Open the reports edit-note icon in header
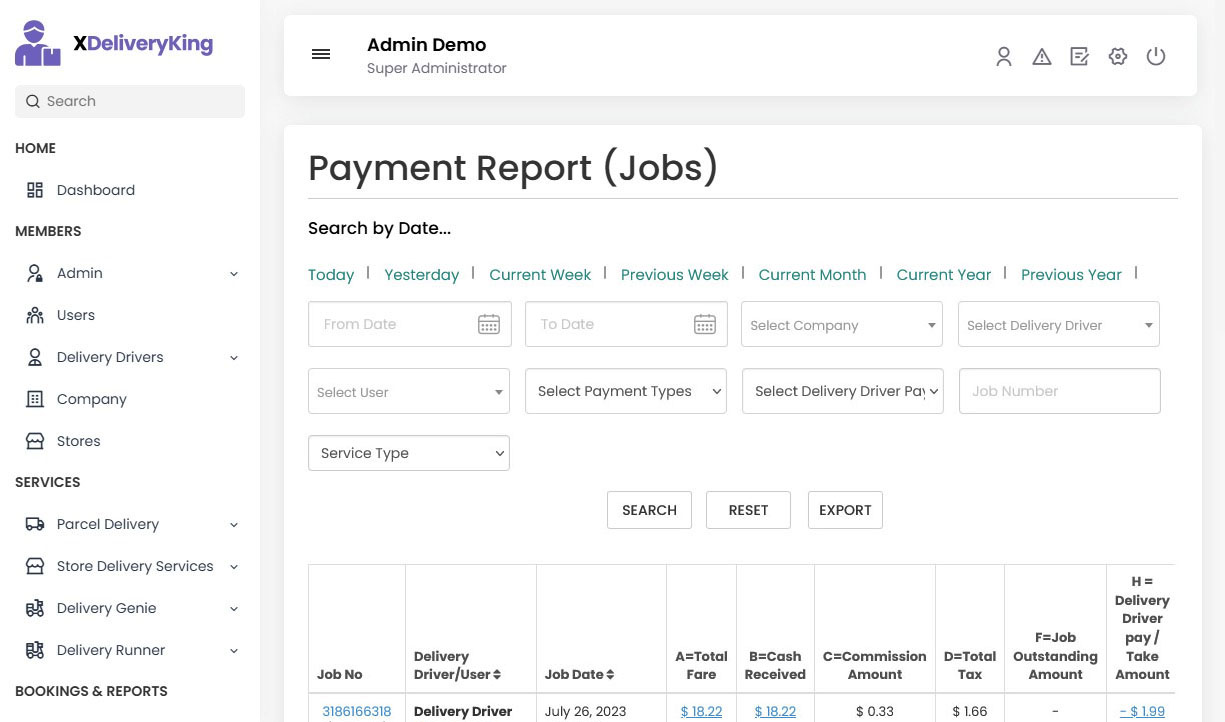The image size is (1225, 722). (1080, 56)
